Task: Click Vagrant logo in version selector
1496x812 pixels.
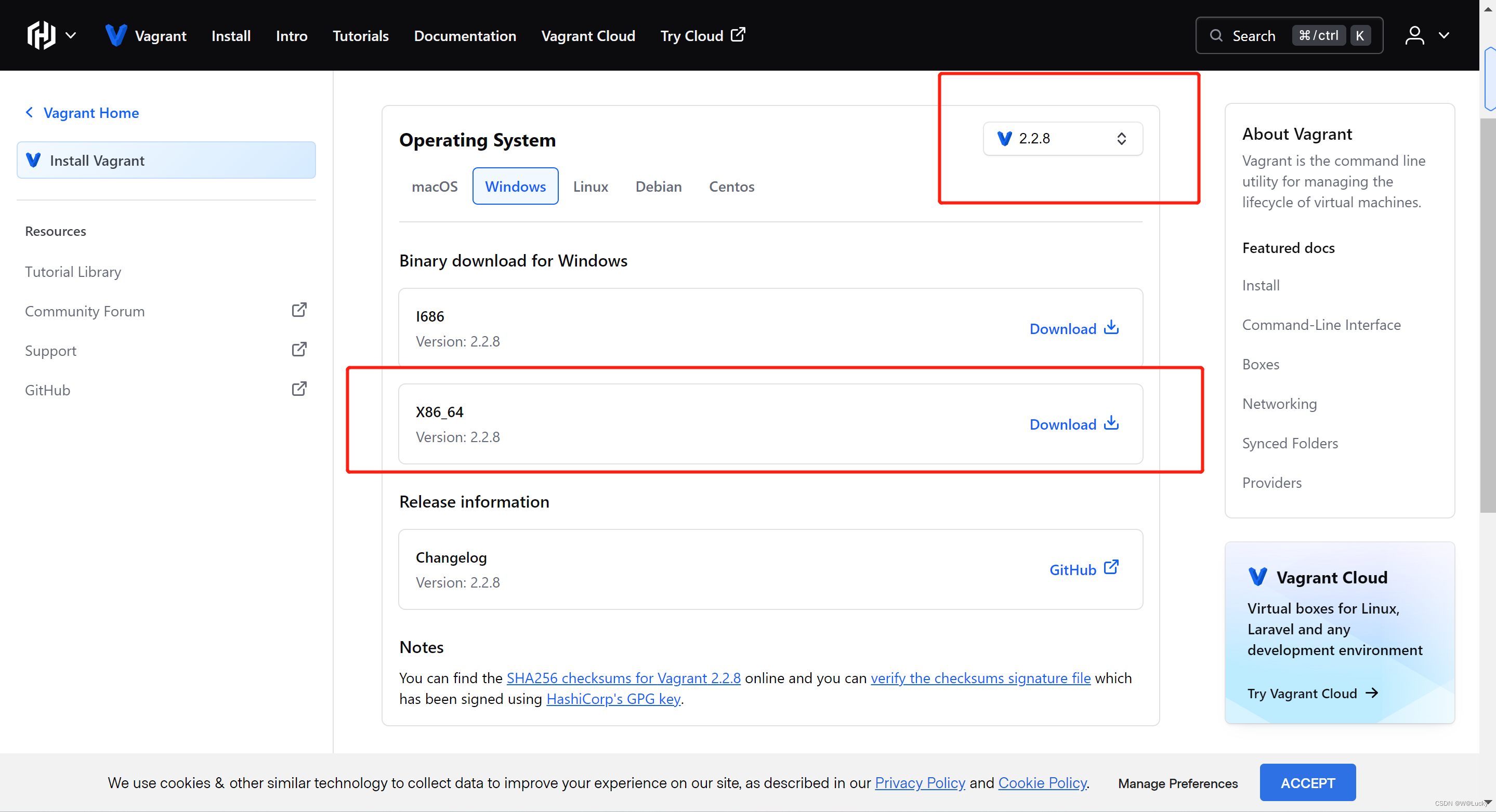Action: [1004, 138]
